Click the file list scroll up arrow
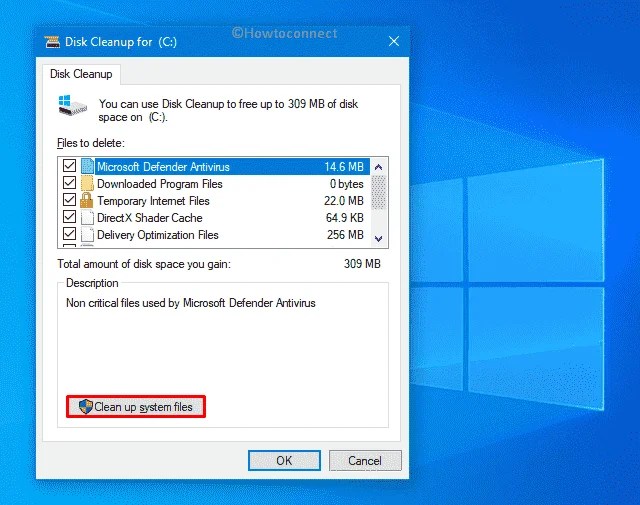Image resolution: width=640 pixels, height=505 pixels. 378,167
